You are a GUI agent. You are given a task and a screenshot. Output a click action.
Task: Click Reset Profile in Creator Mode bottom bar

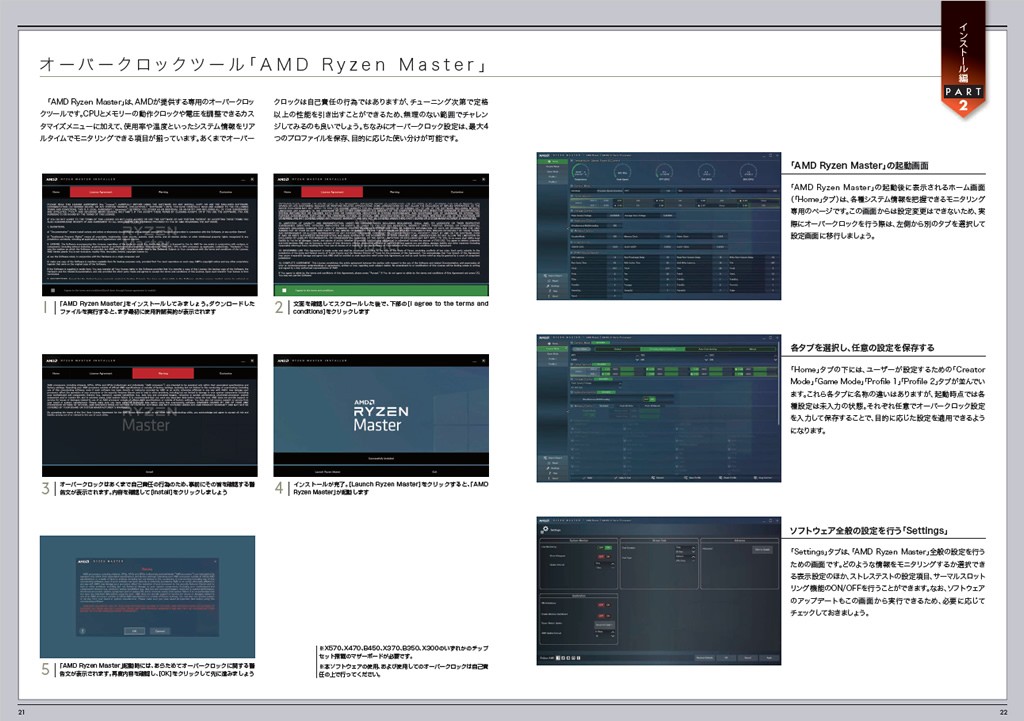[x=728, y=478]
